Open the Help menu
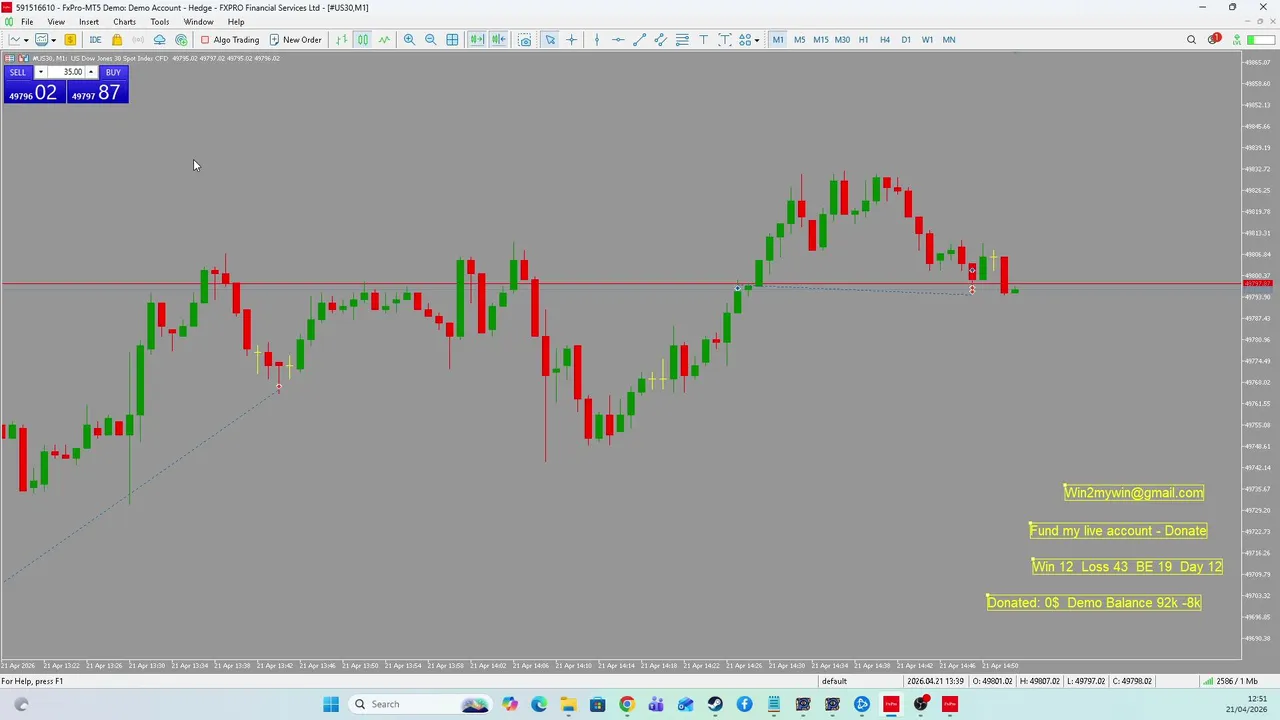1280x720 pixels. 236,22
